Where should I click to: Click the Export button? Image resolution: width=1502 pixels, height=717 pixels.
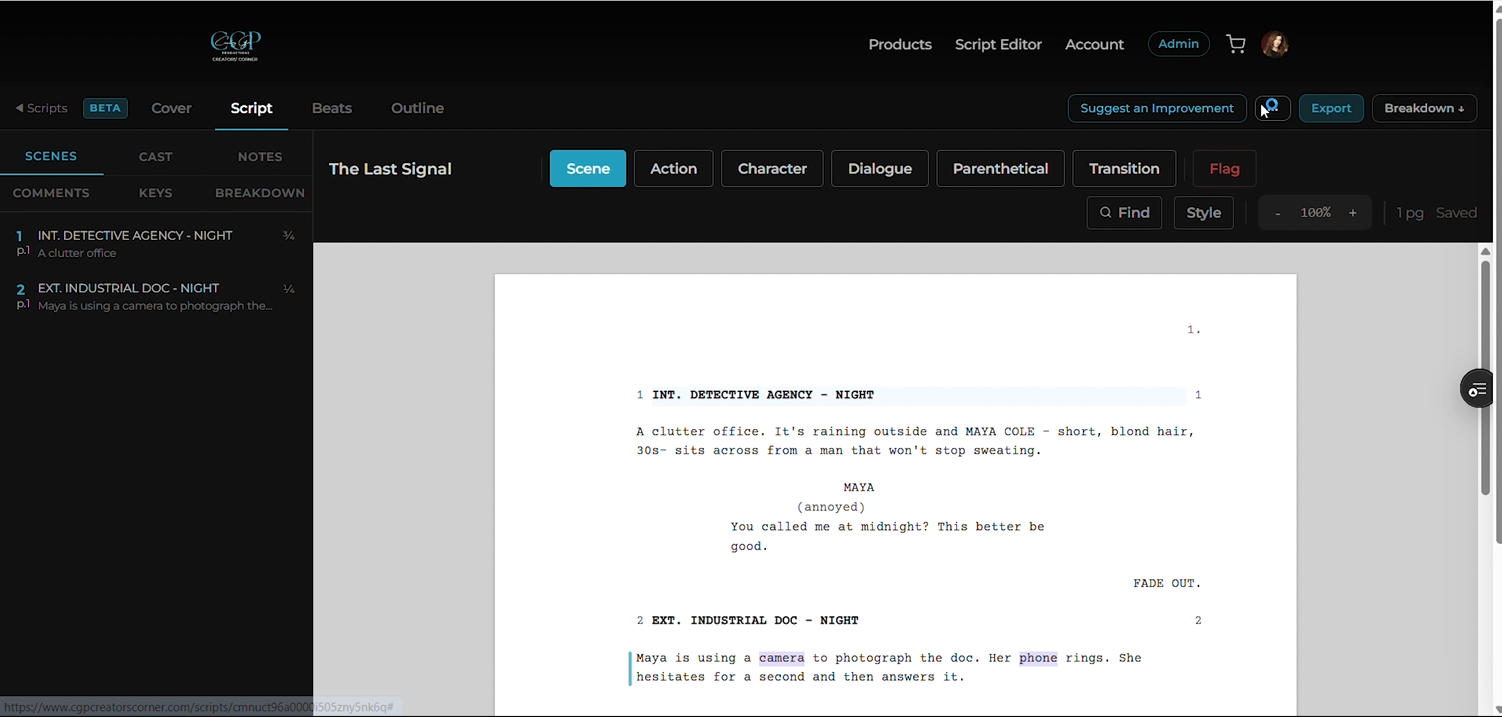(1330, 108)
